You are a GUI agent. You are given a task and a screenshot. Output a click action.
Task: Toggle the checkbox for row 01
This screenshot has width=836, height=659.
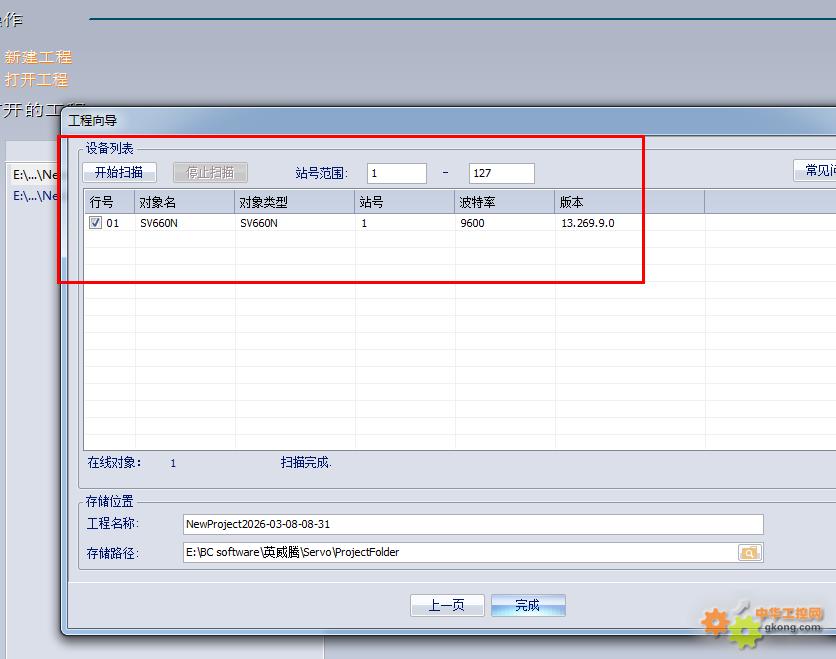pyautogui.click(x=95, y=223)
